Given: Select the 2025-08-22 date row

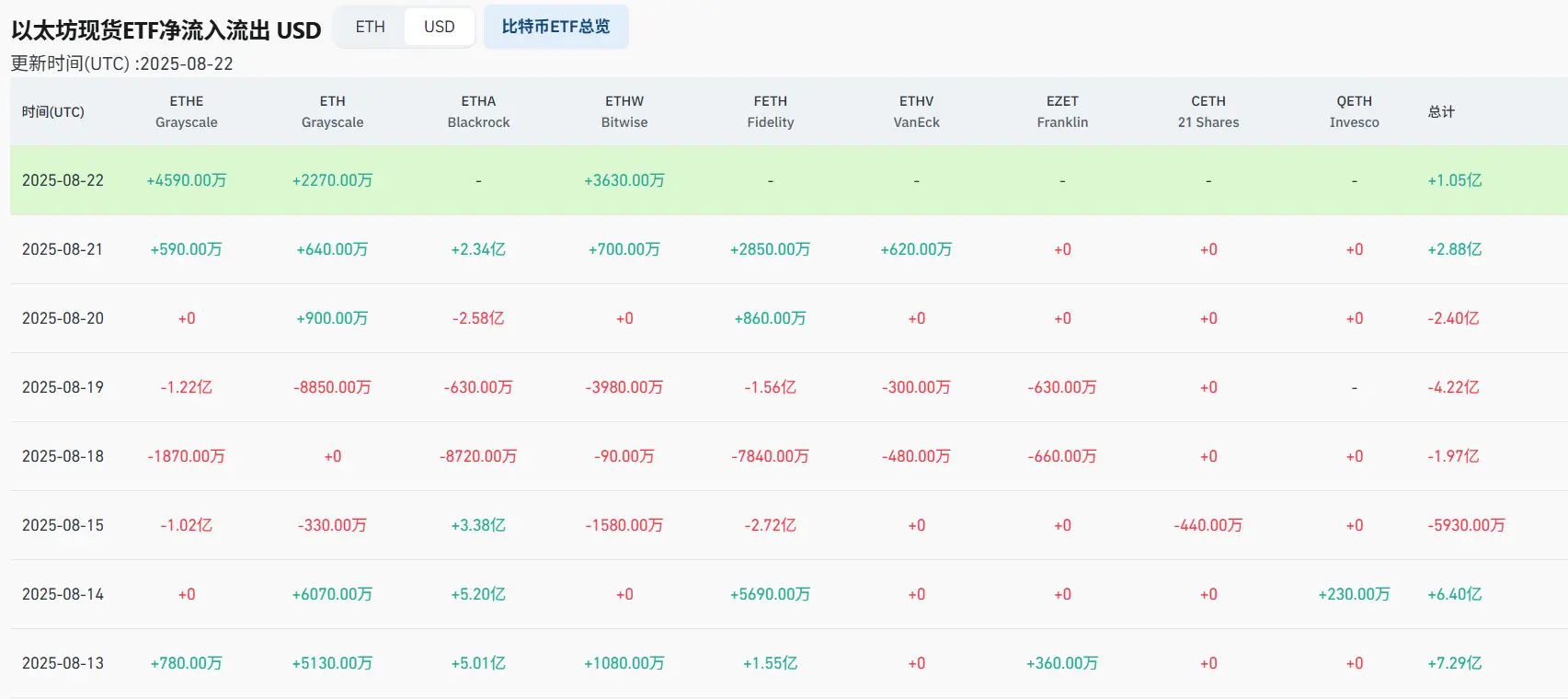Looking at the screenshot, I should click(789, 180).
